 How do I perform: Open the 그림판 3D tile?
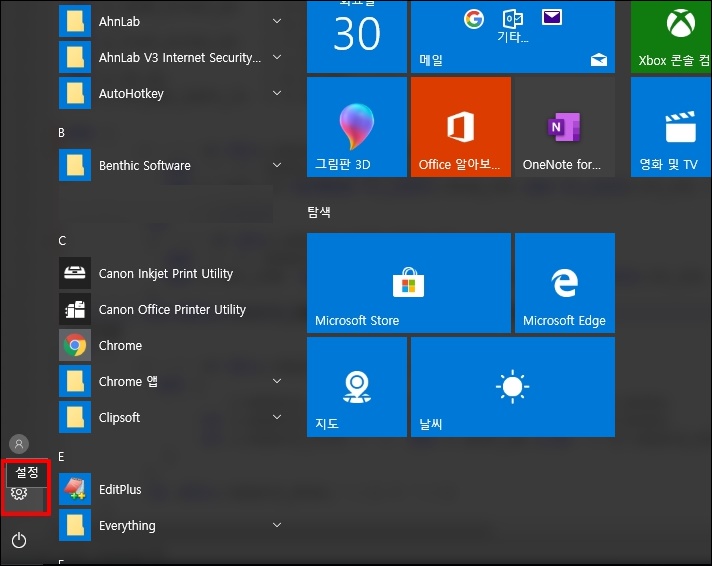[357, 127]
